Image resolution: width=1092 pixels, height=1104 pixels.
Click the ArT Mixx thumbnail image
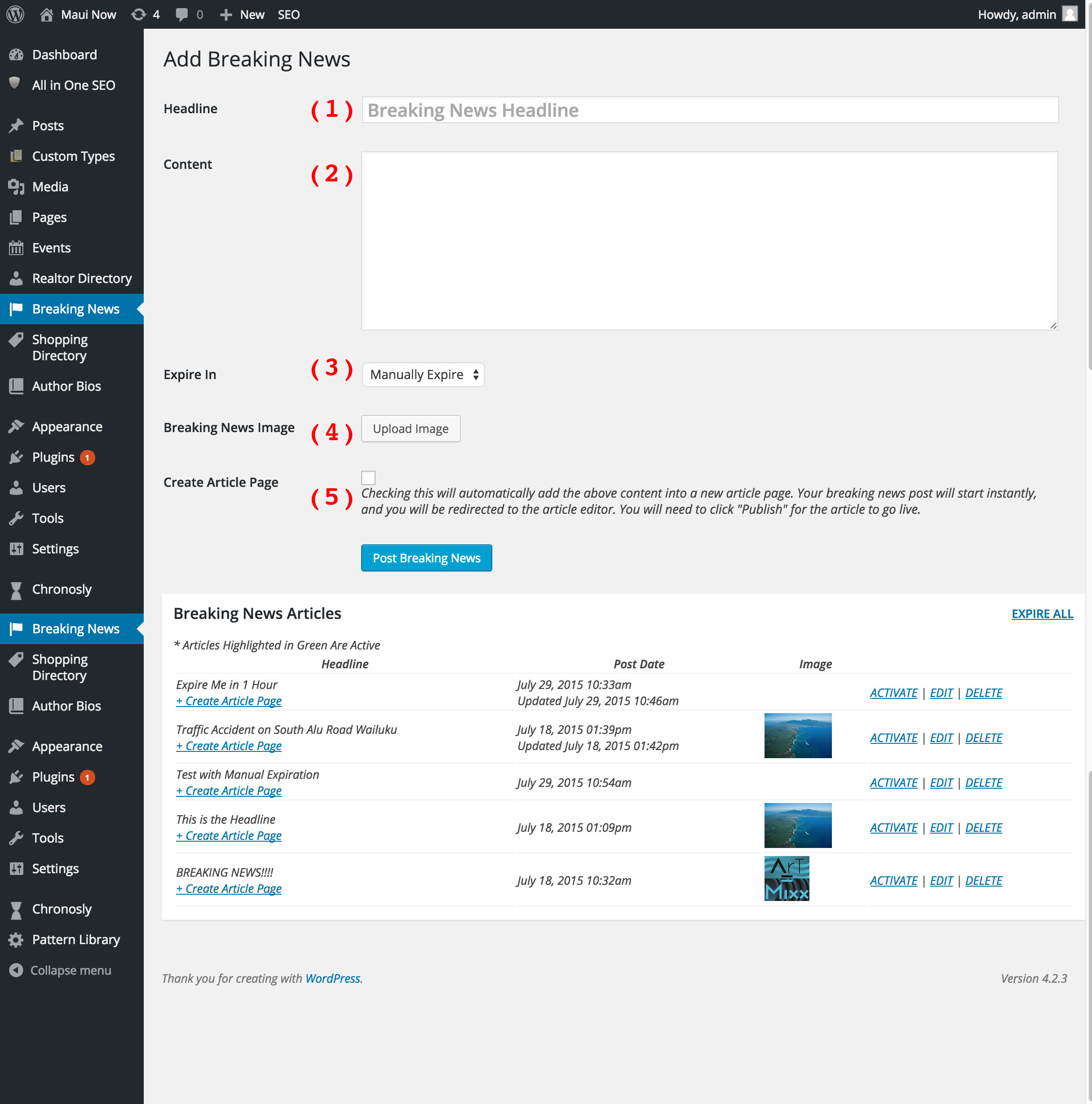point(786,879)
